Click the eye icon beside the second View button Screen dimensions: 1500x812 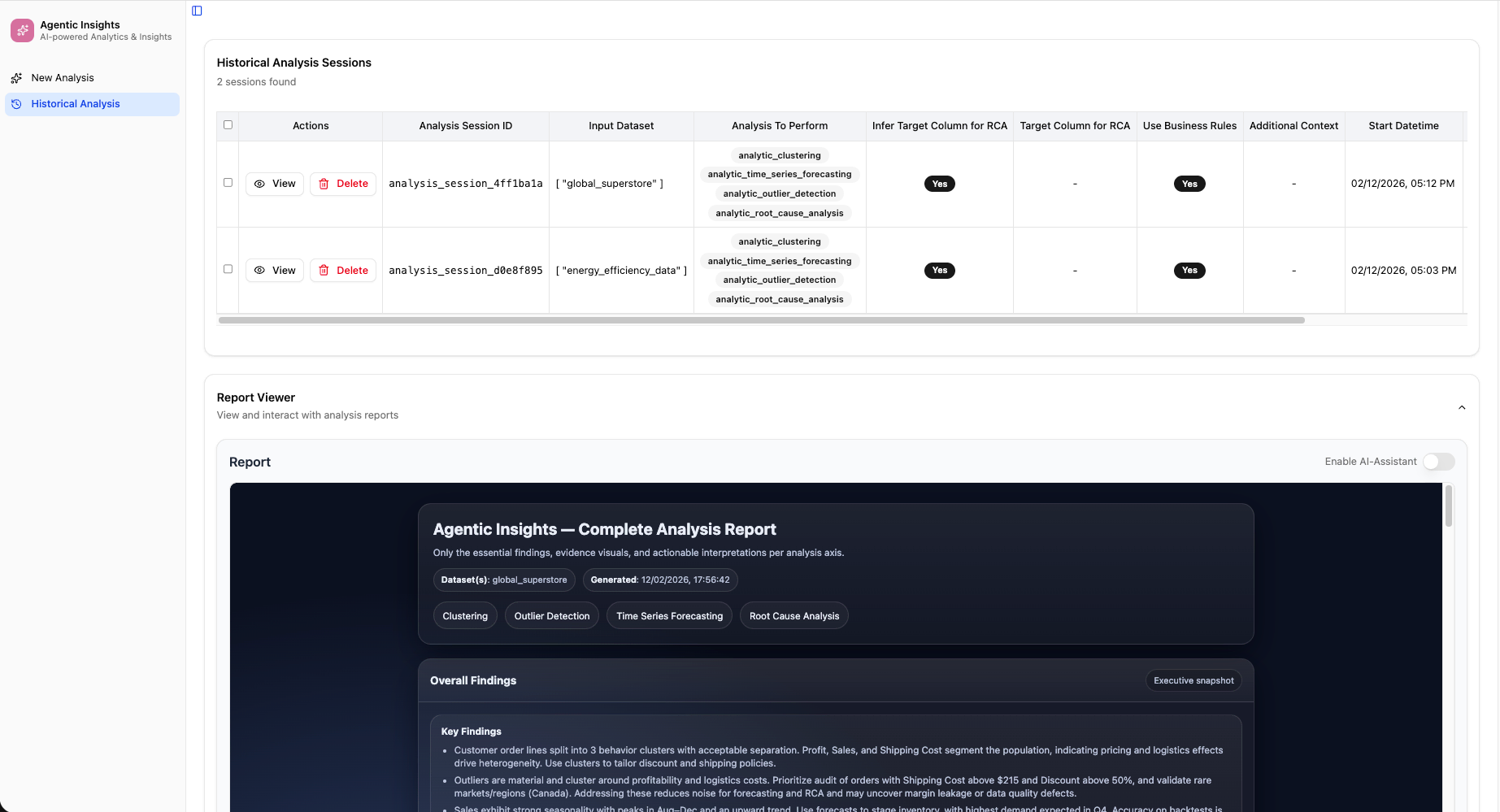[x=260, y=270]
